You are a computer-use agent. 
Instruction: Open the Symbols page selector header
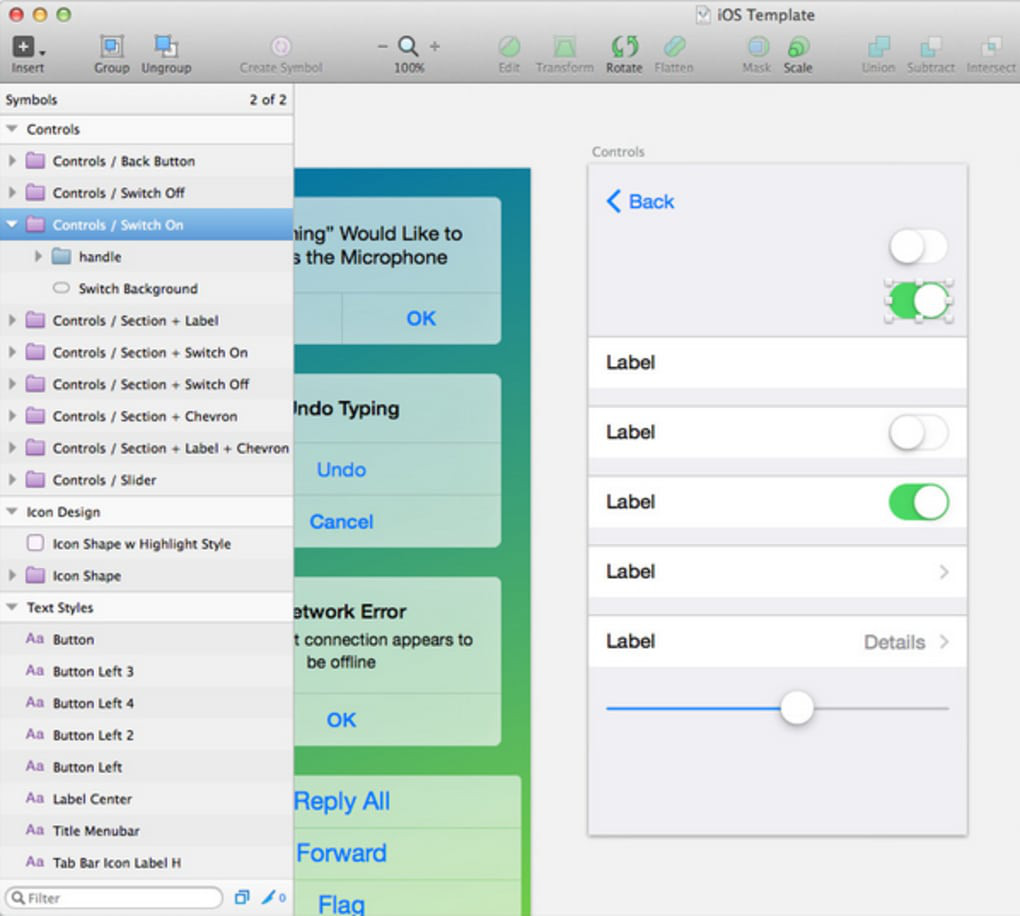(x=146, y=100)
